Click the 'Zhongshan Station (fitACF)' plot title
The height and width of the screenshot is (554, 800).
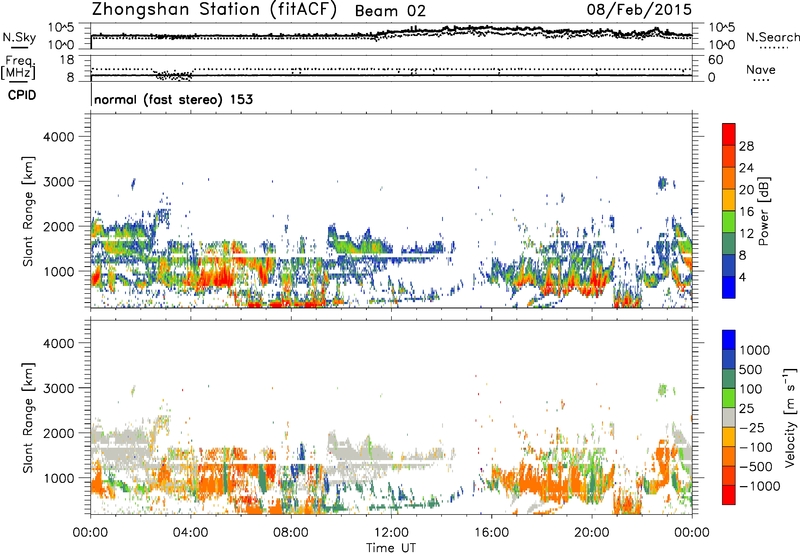(214, 10)
